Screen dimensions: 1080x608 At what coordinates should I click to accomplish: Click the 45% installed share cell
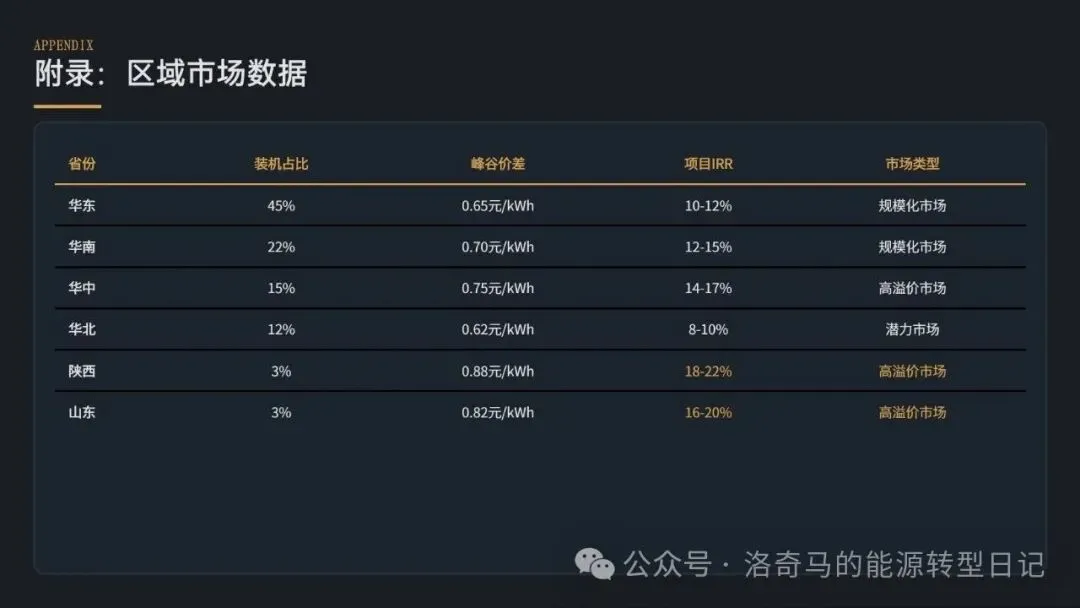click(x=281, y=206)
